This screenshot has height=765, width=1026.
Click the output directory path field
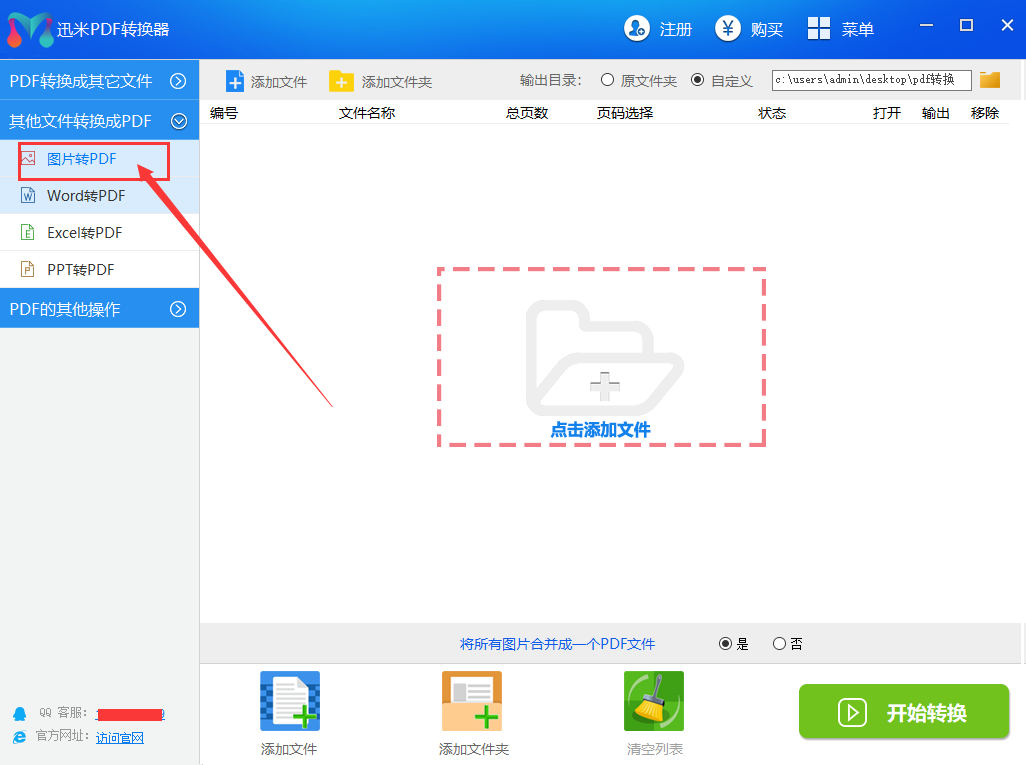(871, 80)
